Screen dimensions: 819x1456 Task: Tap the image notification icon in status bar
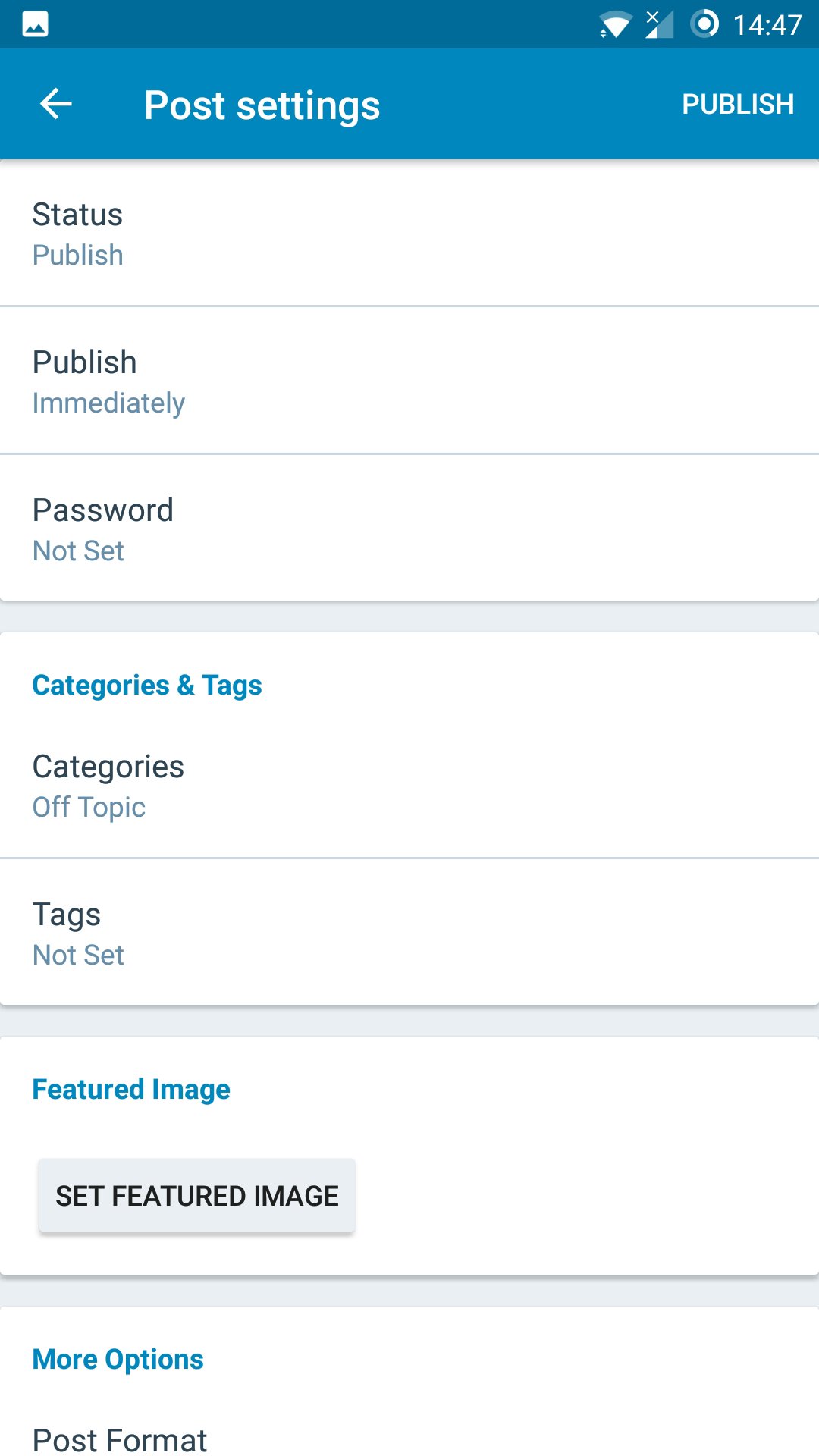tap(35, 24)
